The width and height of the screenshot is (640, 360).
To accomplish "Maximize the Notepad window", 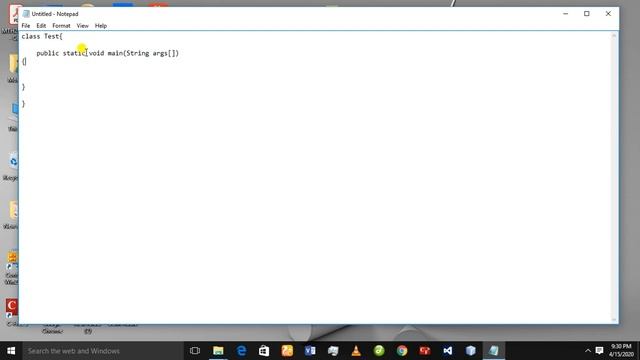I will click(587, 14).
